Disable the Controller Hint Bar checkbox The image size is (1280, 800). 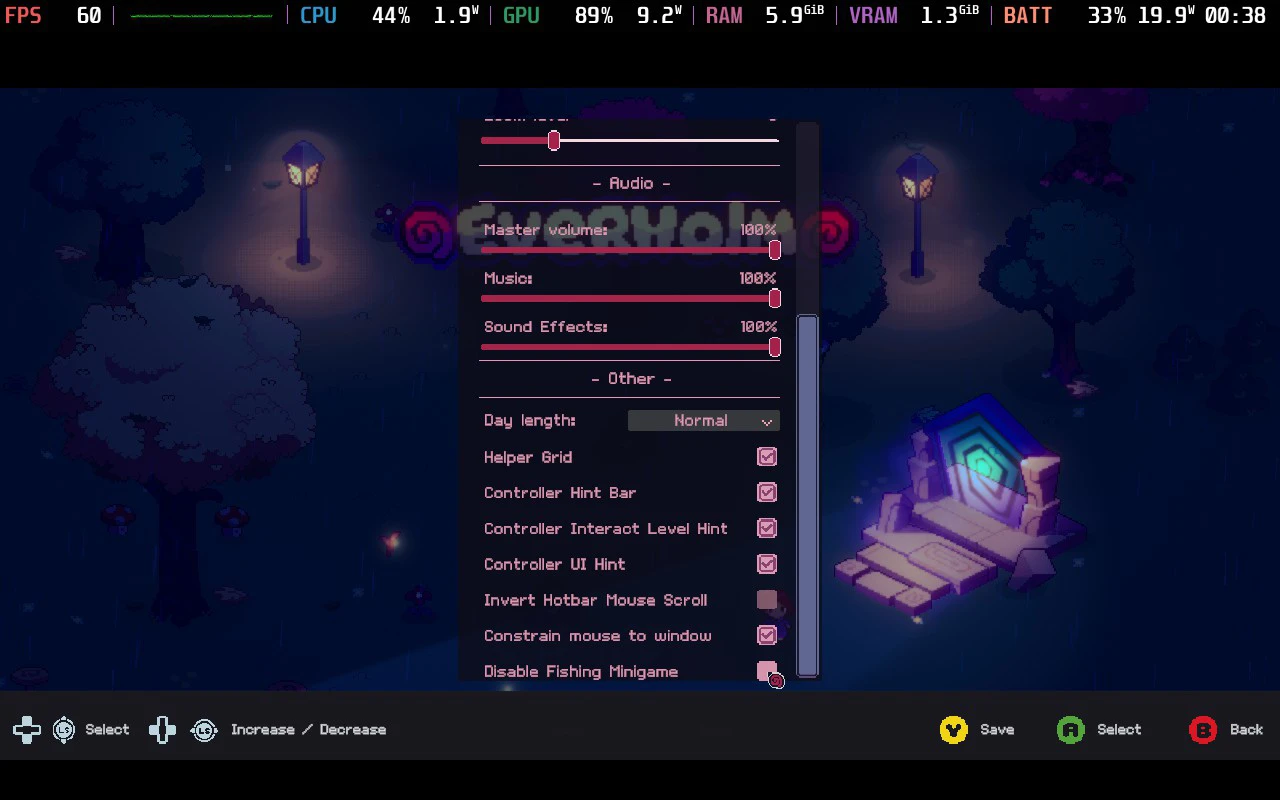767,493
